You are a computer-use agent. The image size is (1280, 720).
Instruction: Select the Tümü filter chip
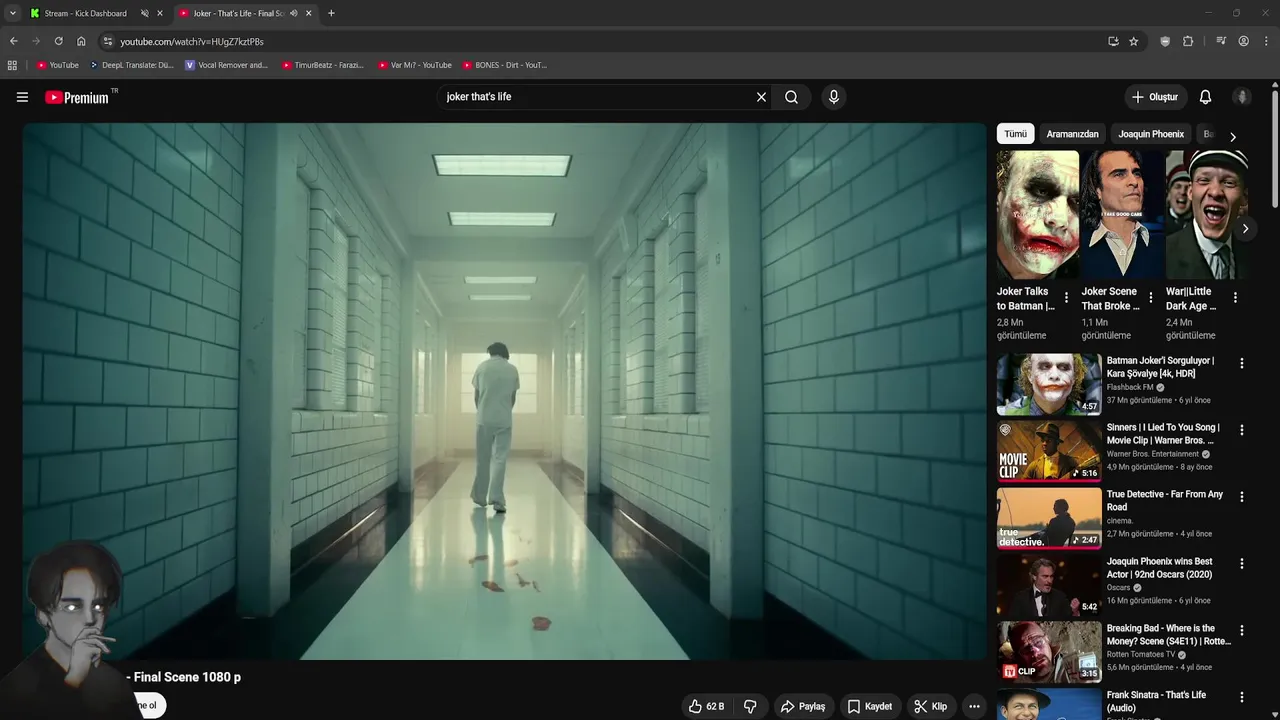pos(1016,134)
